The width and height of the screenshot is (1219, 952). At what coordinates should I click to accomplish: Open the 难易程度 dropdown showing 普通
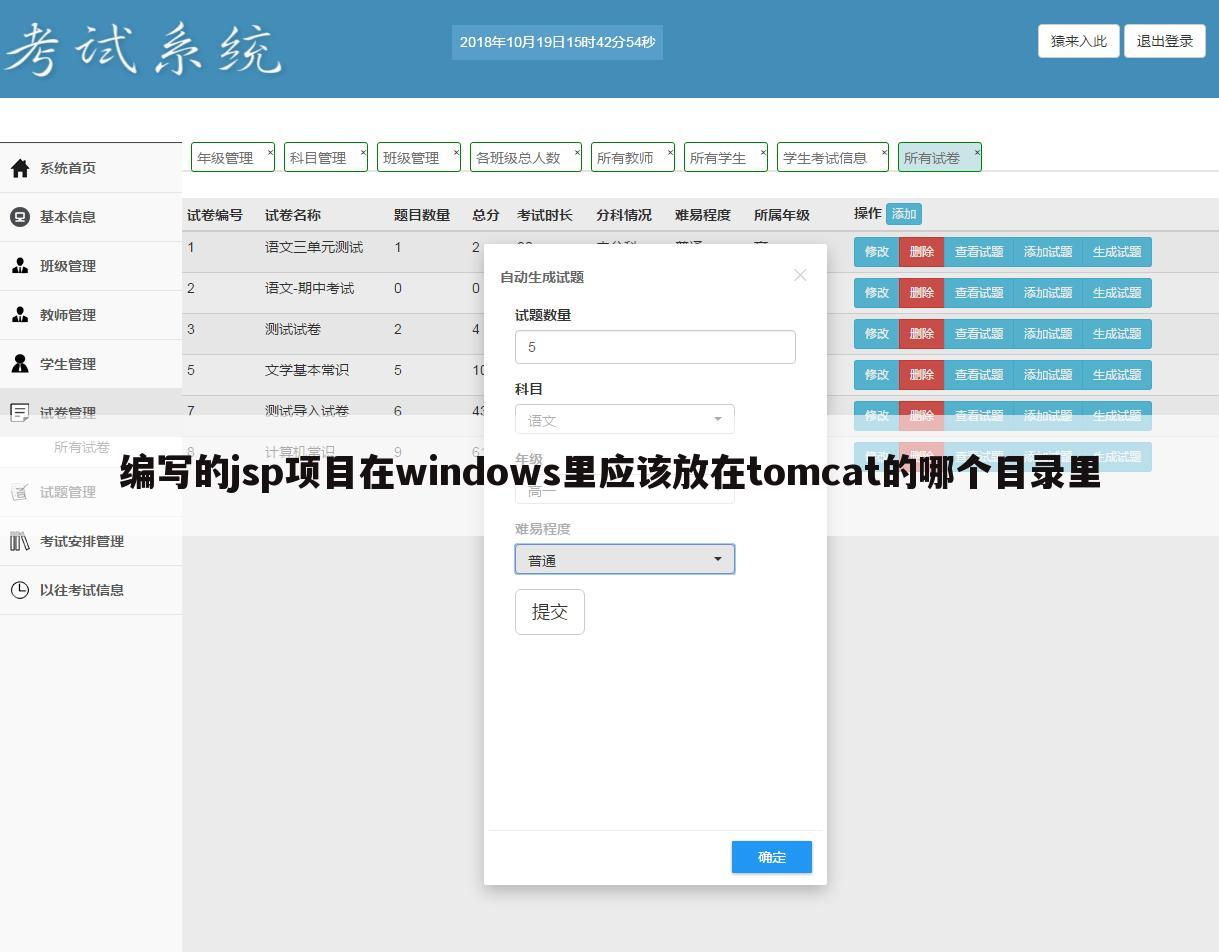click(x=624, y=559)
